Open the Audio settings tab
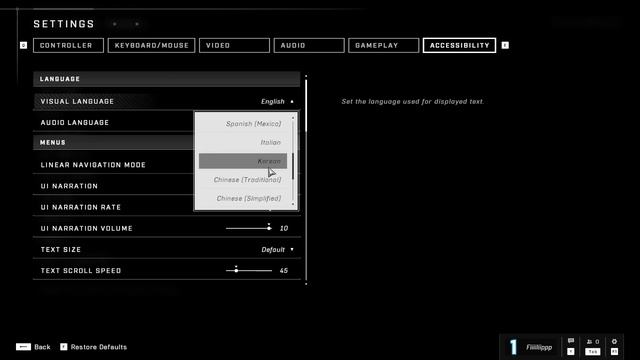This screenshot has width=640, height=360. click(x=309, y=45)
